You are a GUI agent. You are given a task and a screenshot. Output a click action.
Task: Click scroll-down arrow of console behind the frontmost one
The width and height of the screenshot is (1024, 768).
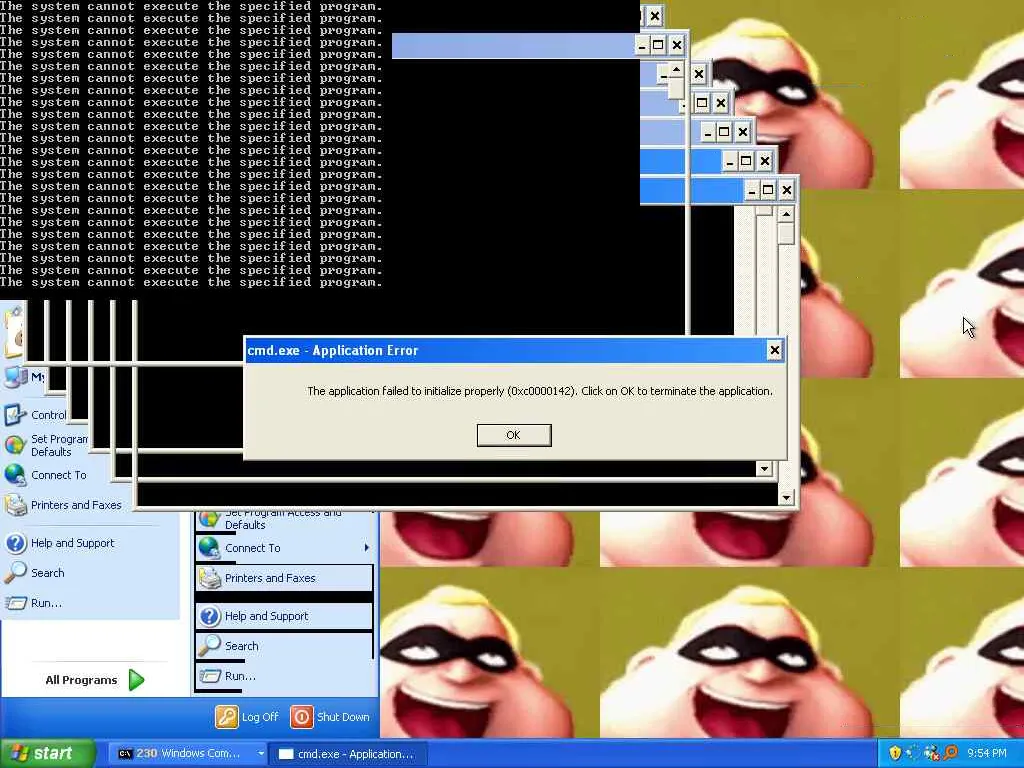pyautogui.click(x=765, y=468)
